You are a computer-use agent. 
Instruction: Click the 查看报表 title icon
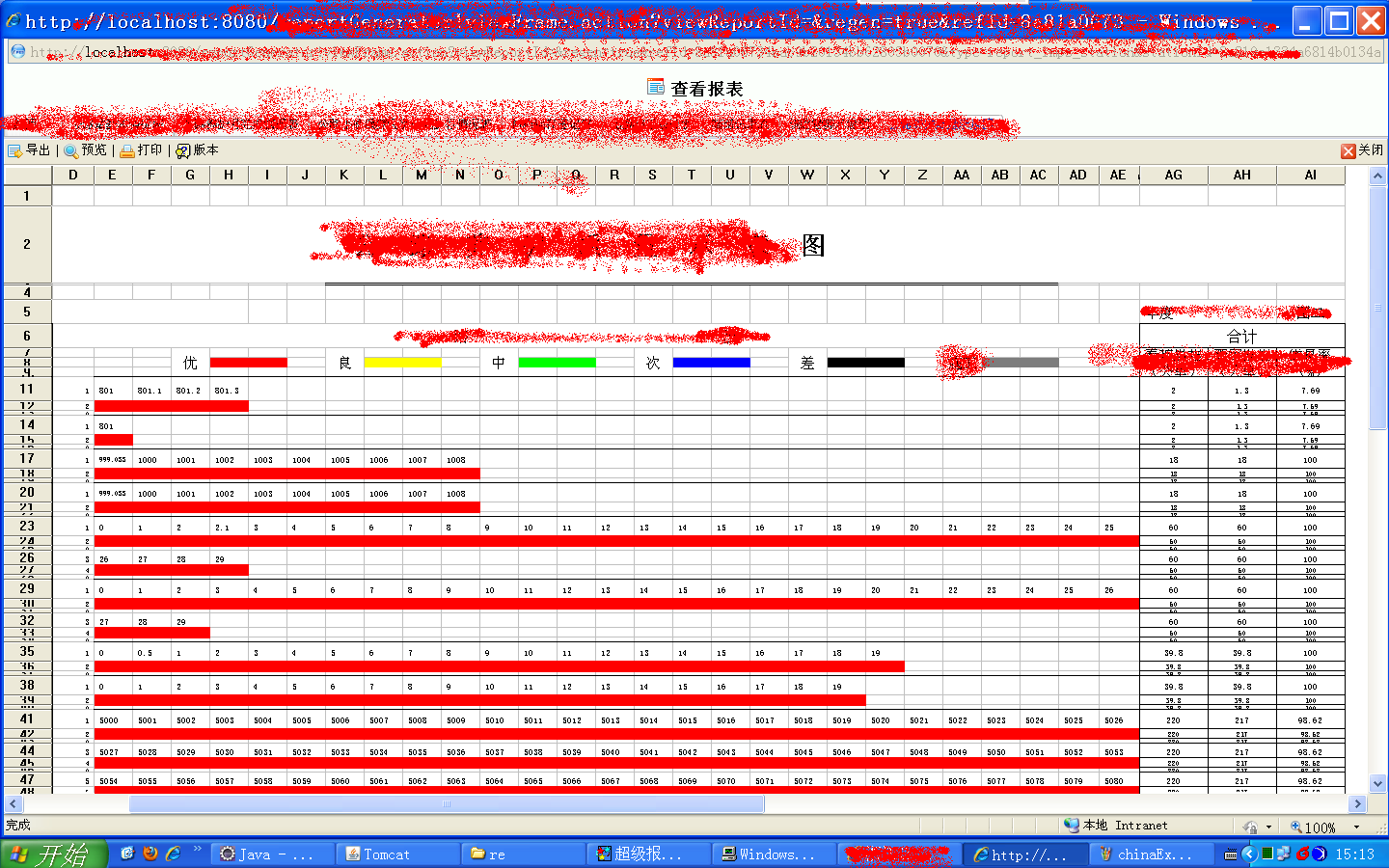pos(656,88)
